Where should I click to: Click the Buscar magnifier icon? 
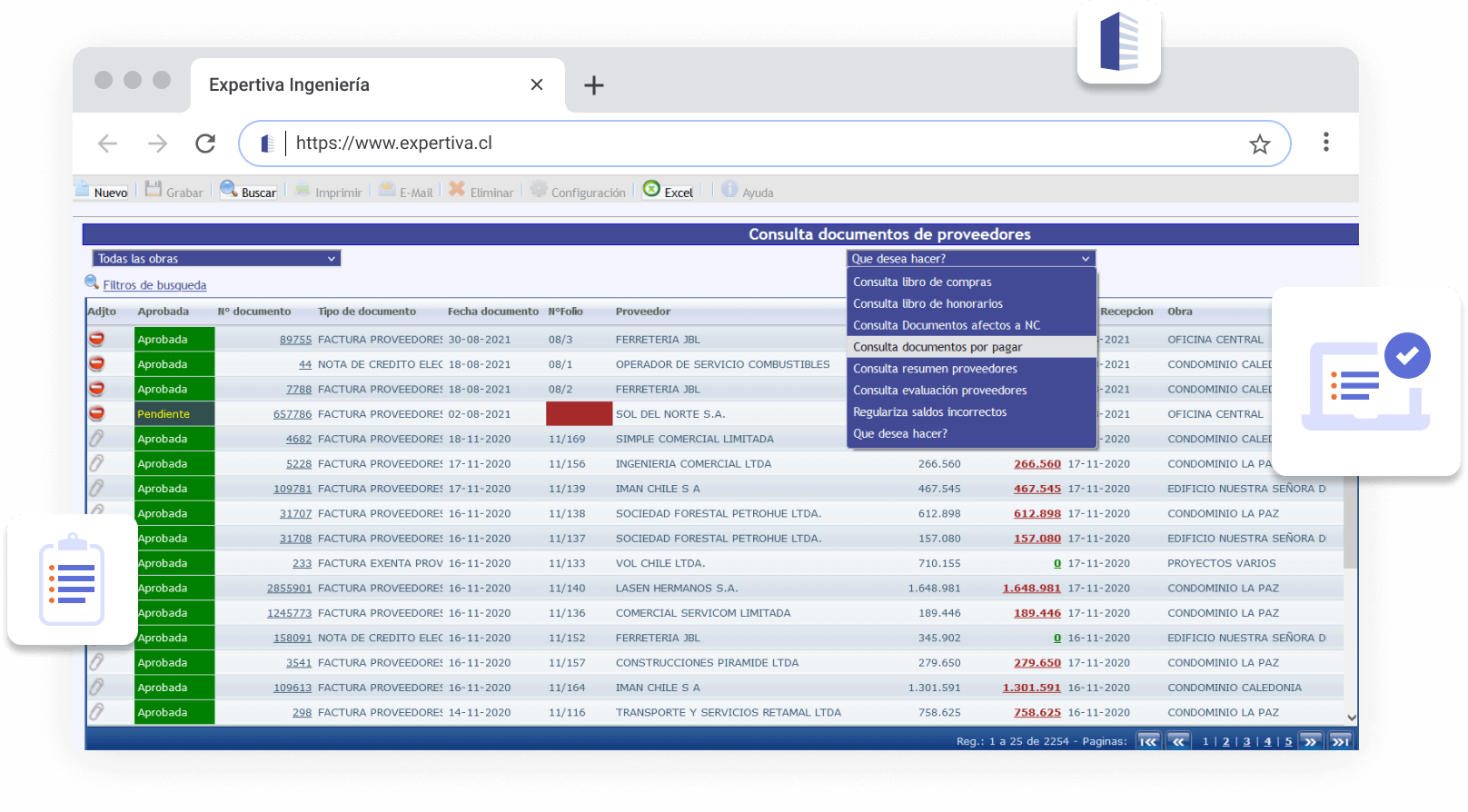click(x=229, y=189)
